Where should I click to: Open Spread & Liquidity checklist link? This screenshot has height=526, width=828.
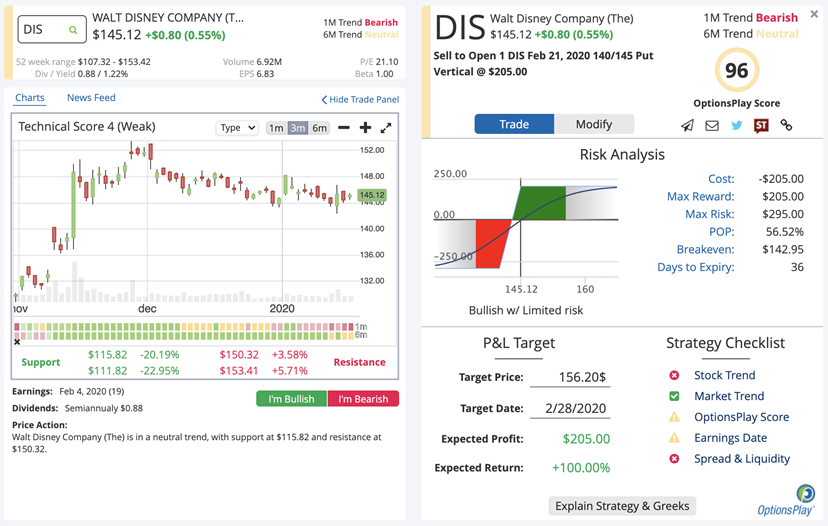coord(742,459)
